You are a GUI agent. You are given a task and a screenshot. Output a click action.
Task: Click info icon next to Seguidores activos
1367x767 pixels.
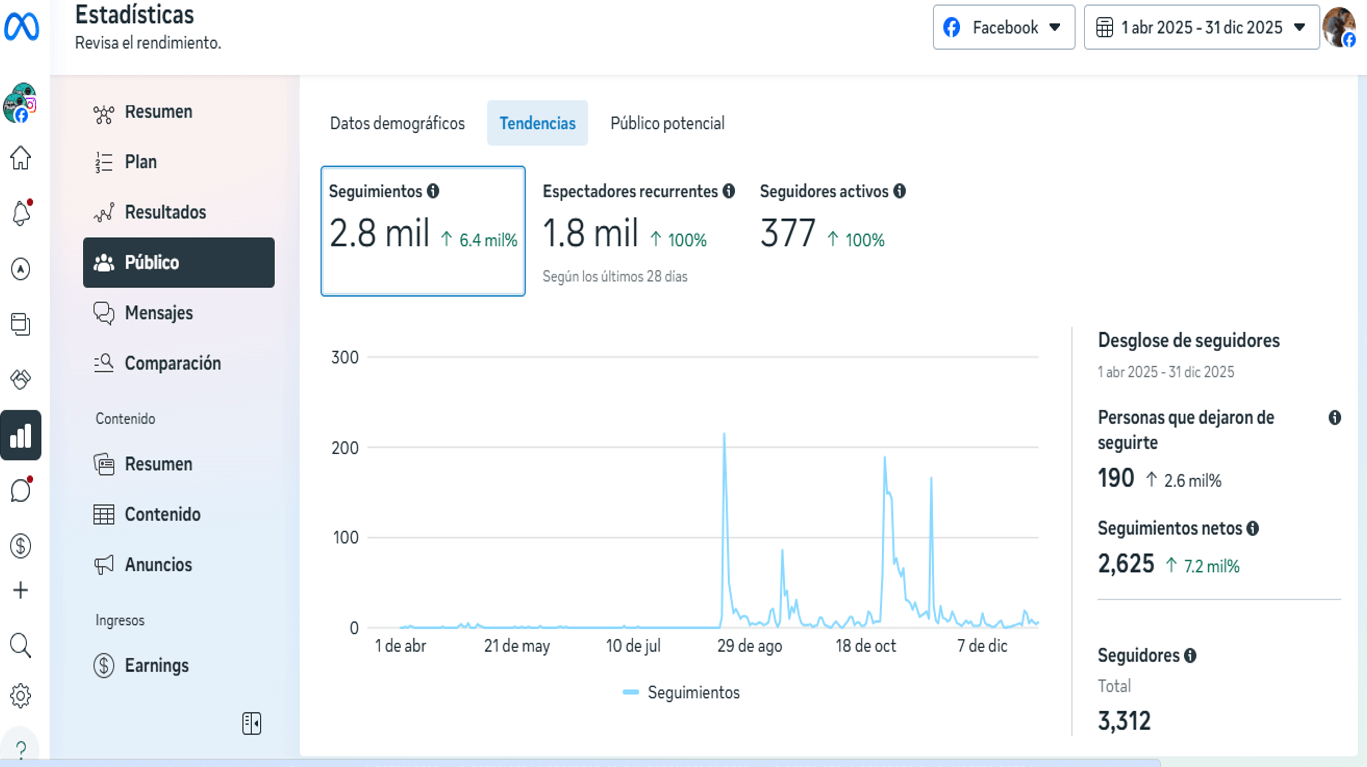coord(900,191)
